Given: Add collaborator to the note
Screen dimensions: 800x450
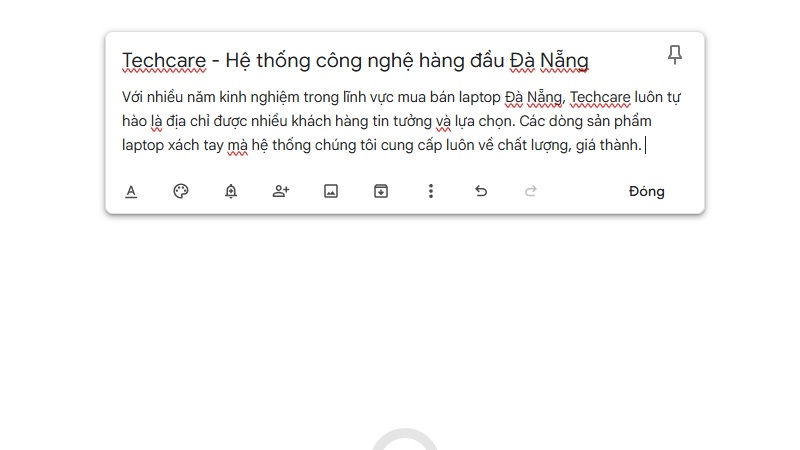Looking at the screenshot, I should (x=281, y=191).
